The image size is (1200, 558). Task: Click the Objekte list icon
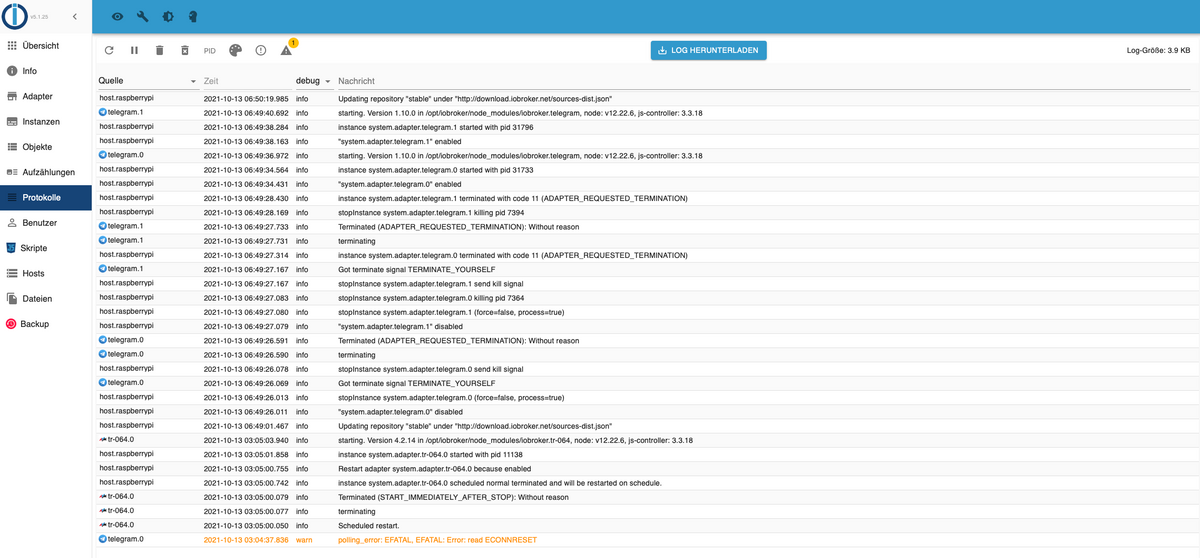pos(12,147)
